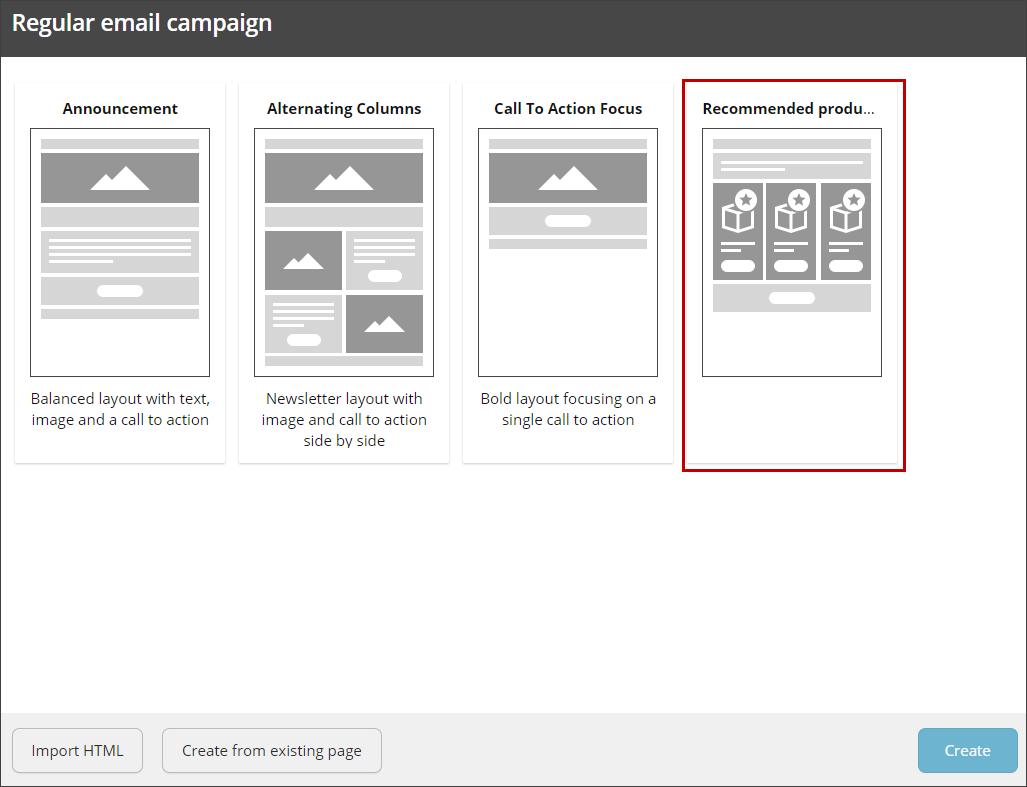The image size is (1027, 787).
Task: Select the Announcement template thumbnail
Action: click(120, 252)
